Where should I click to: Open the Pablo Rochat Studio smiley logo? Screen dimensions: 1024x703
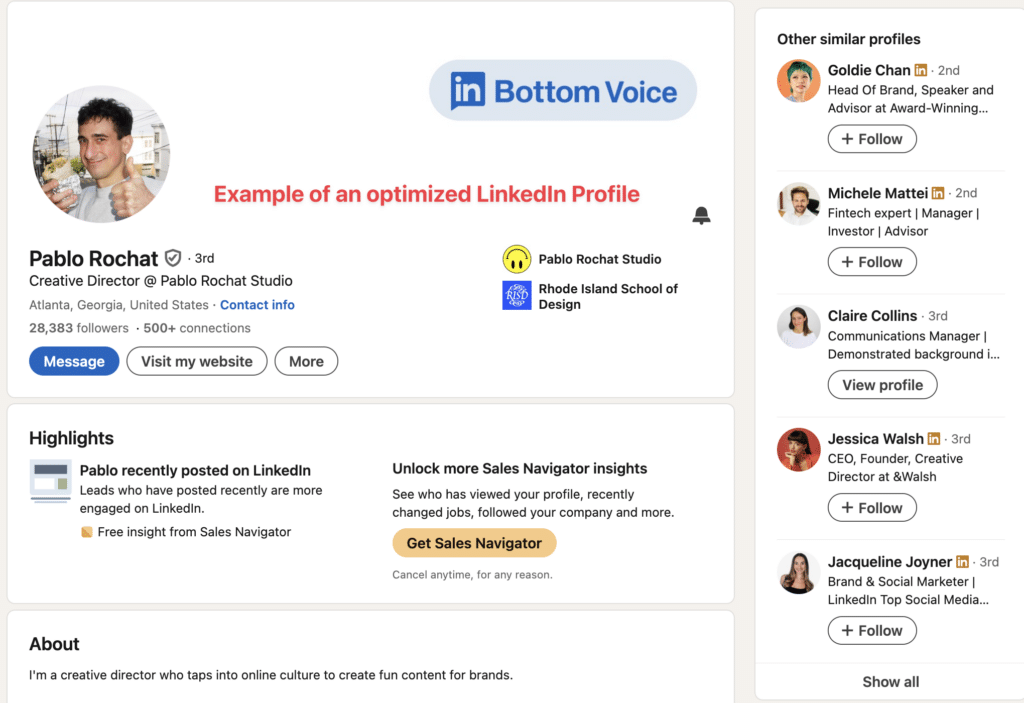(517, 259)
